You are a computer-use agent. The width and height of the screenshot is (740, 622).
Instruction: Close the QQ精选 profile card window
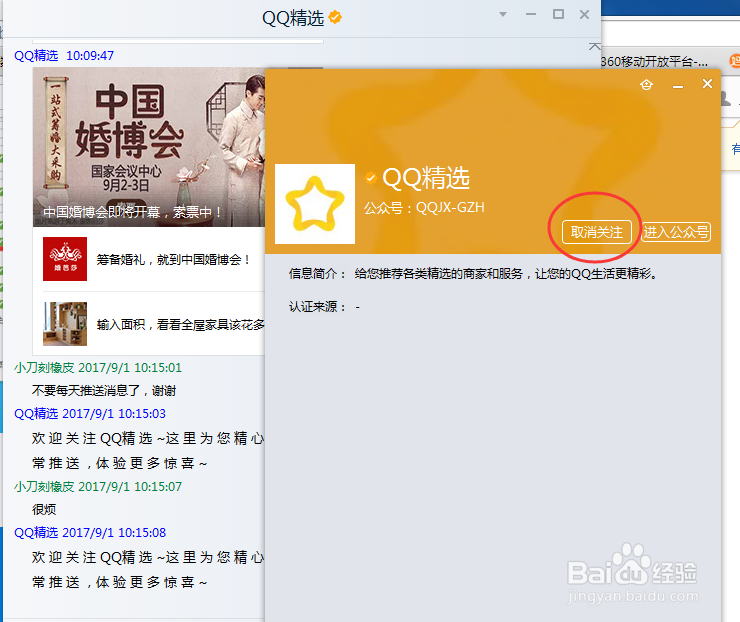click(x=707, y=84)
